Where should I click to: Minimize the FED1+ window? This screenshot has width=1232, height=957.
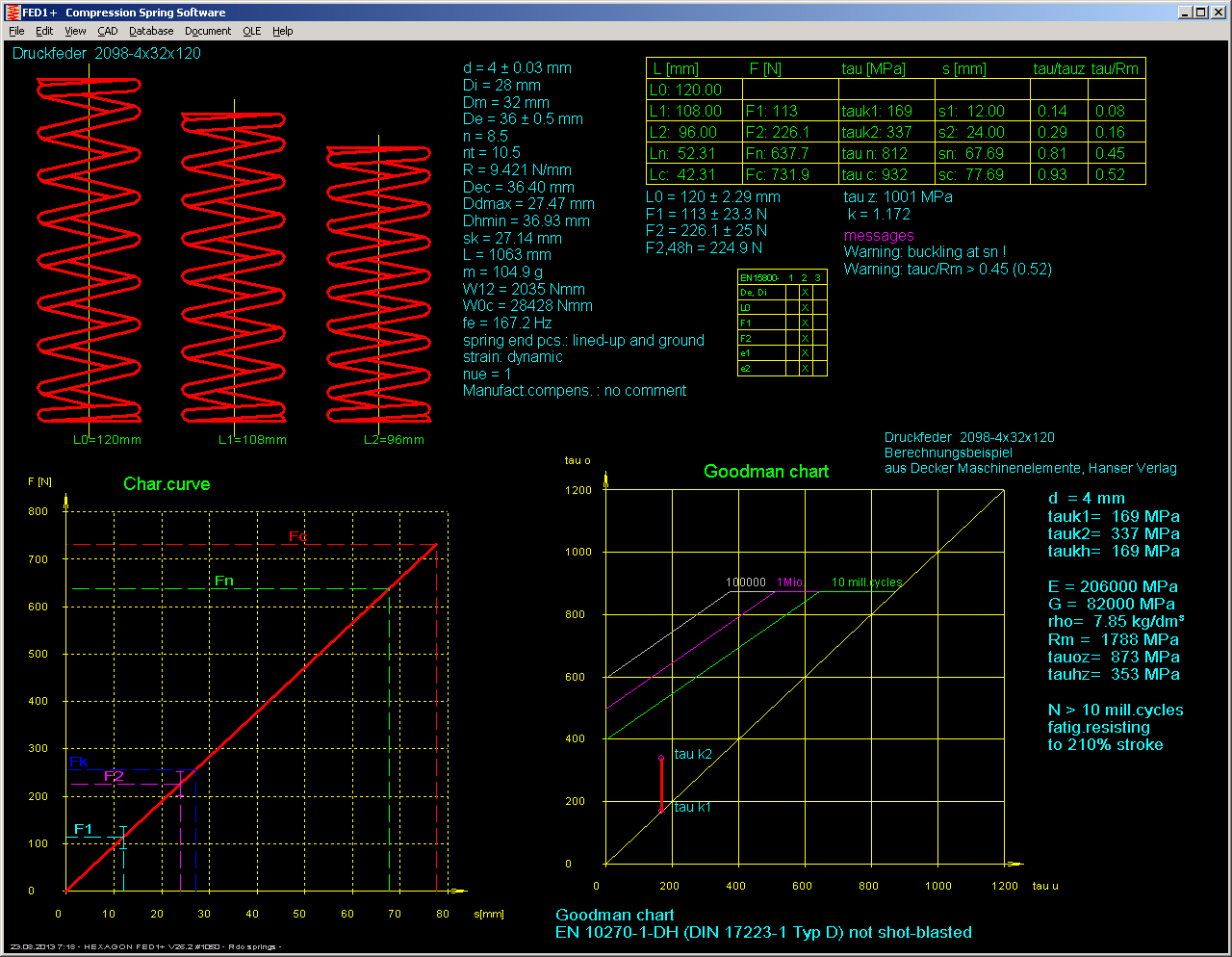tap(1185, 12)
